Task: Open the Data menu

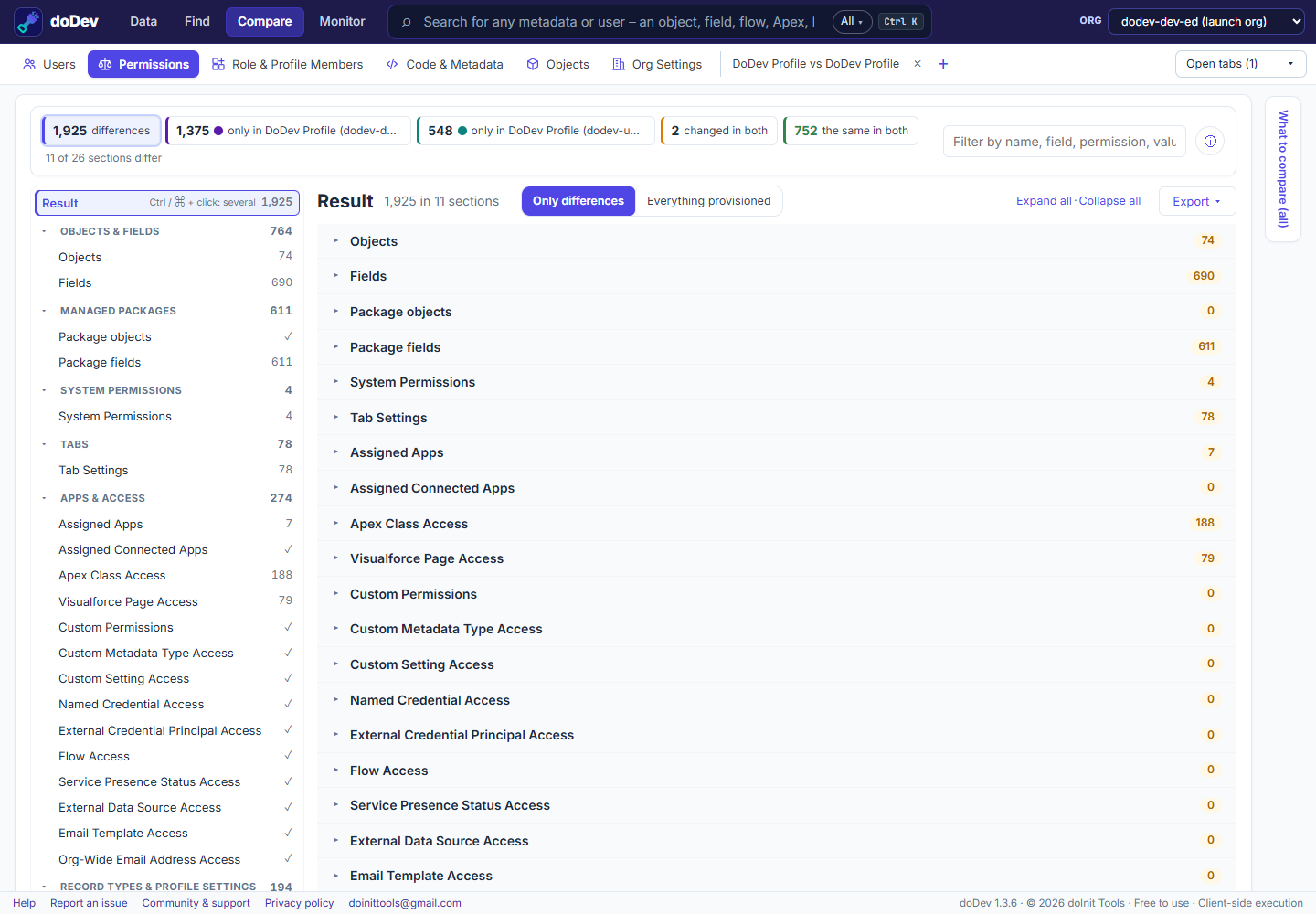Action: [143, 22]
